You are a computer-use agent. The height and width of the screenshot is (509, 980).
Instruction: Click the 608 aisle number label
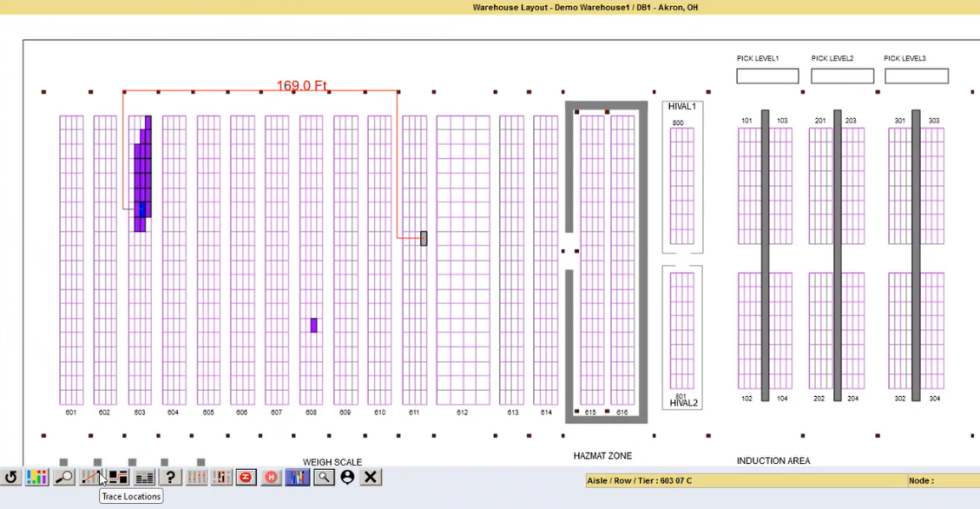coord(311,413)
